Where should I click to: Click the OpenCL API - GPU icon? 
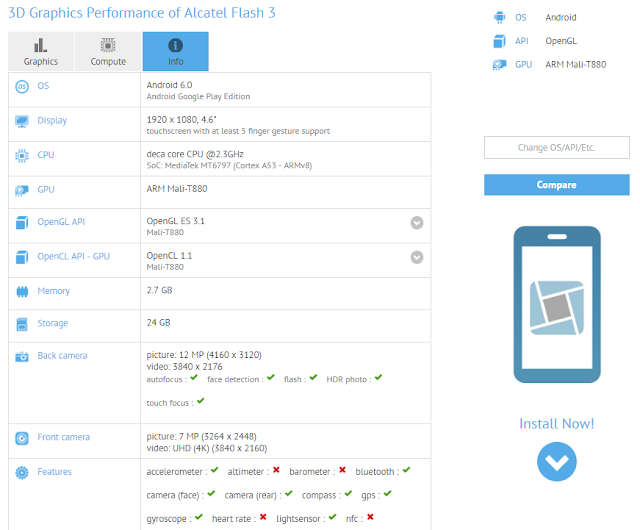click(22, 257)
